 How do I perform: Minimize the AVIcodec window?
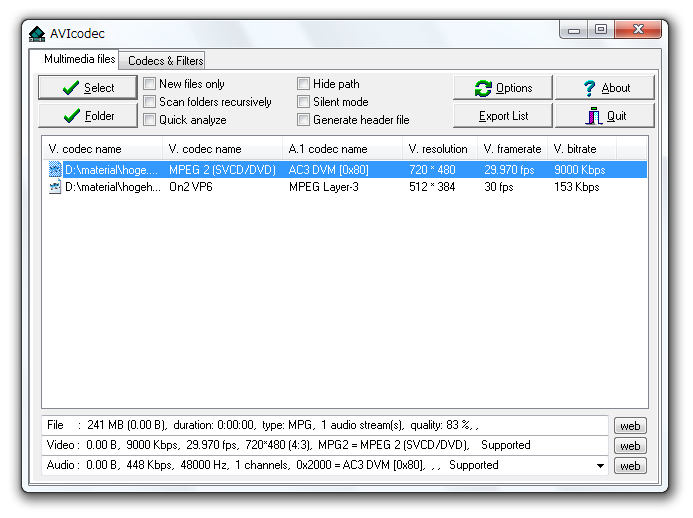(x=574, y=30)
